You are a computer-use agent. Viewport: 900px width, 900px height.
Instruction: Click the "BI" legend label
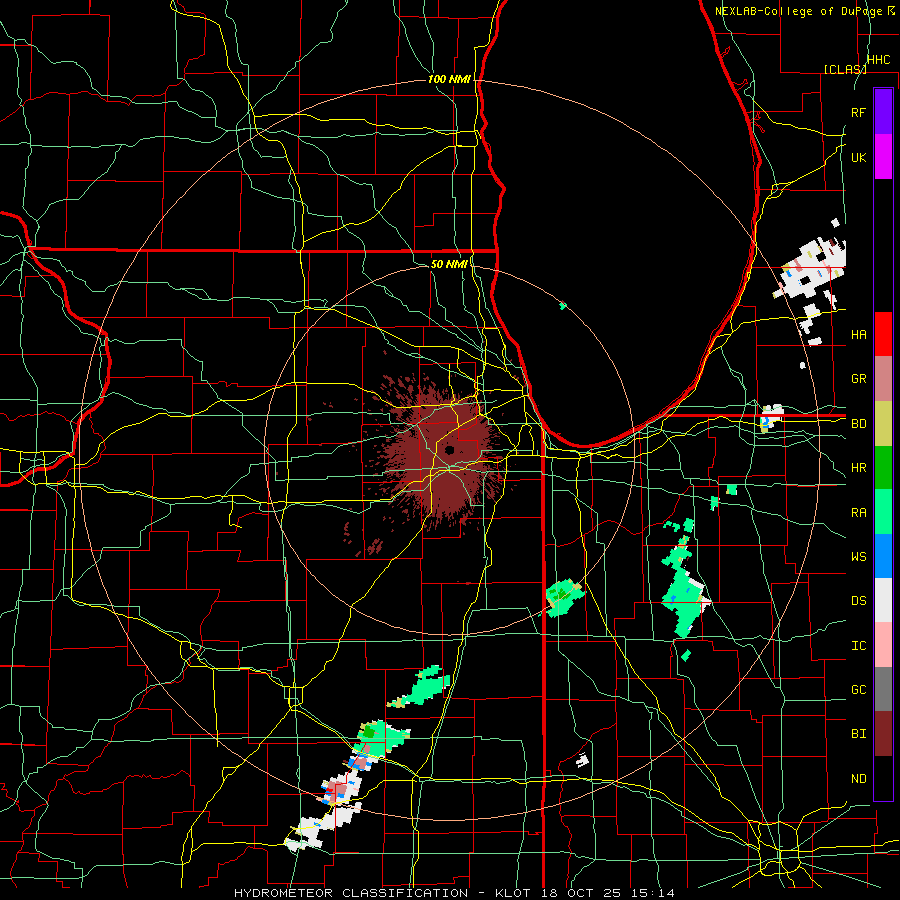859,734
